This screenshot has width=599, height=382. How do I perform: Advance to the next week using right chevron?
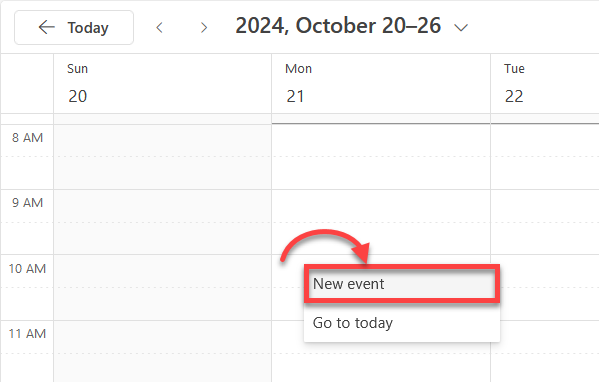(x=204, y=28)
